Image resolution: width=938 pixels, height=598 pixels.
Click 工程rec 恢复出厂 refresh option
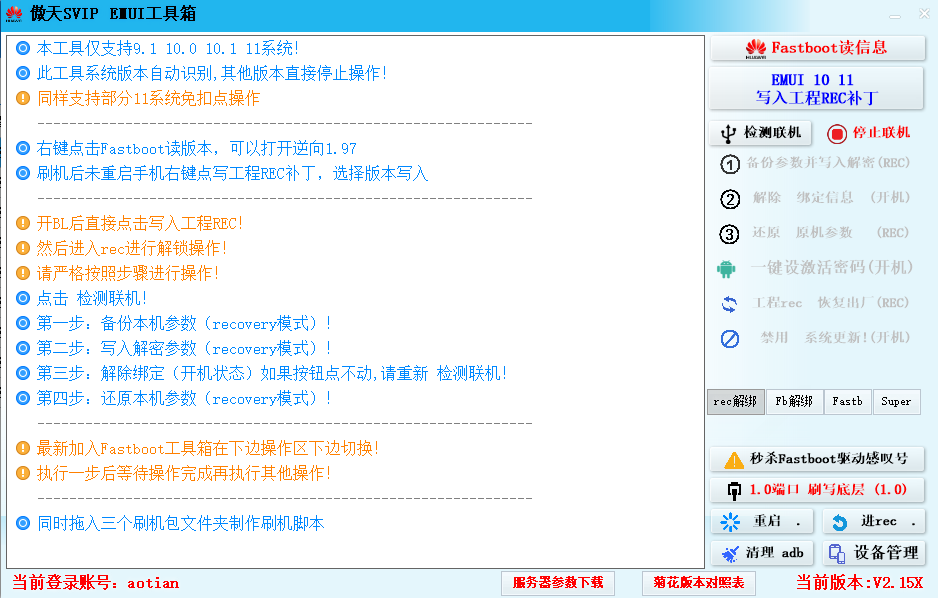816,303
